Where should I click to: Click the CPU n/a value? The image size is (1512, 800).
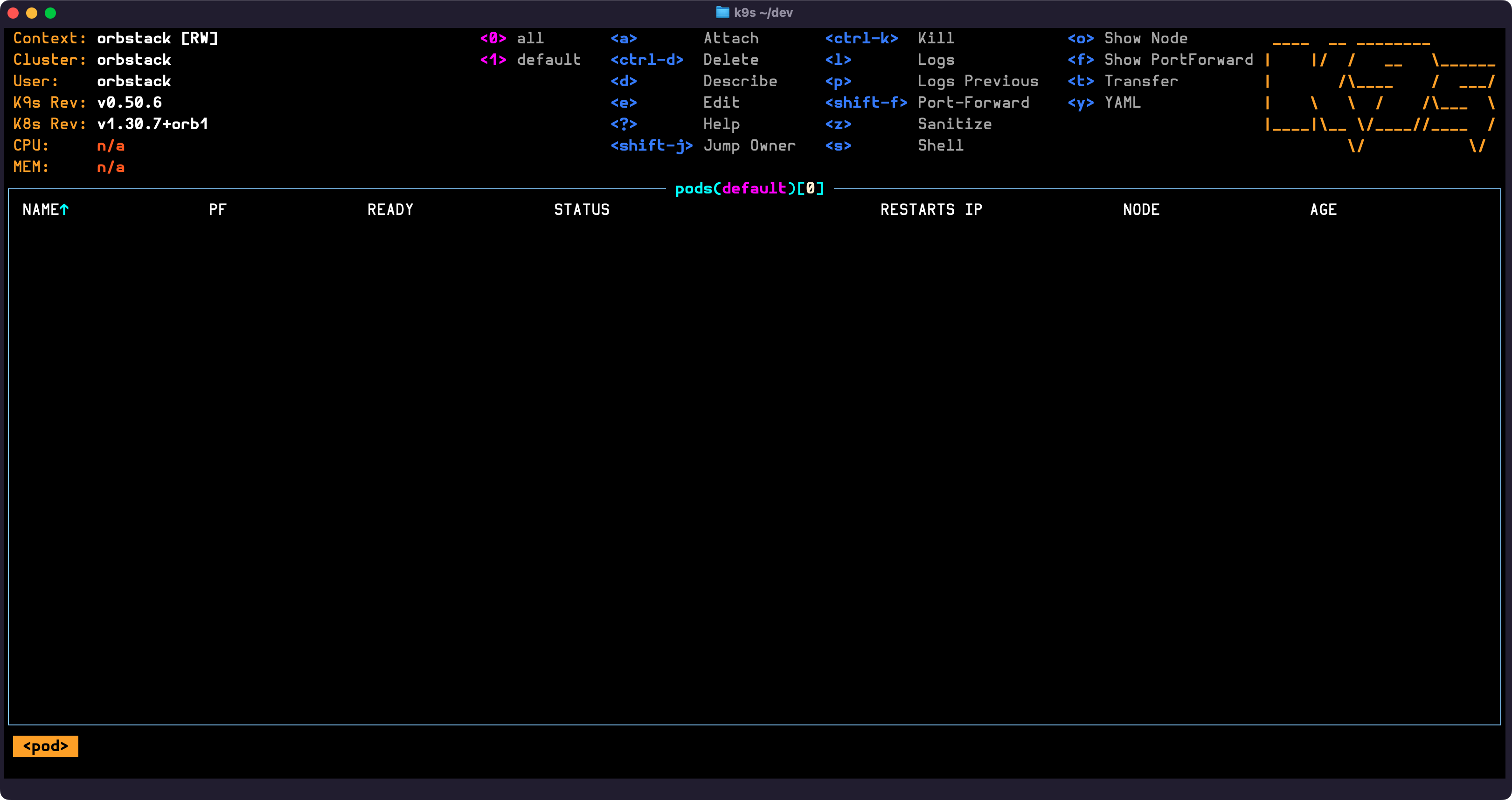111,145
